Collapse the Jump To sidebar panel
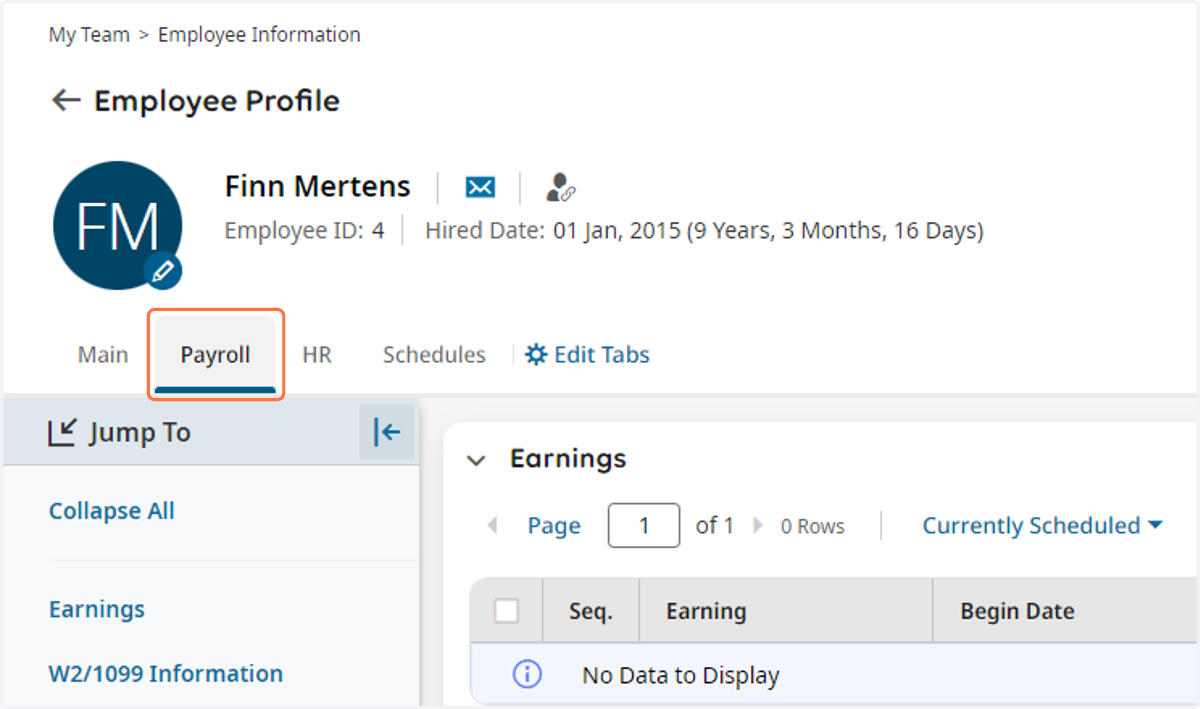The width and height of the screenshot is (1200, 709). (x=387, y=433)
